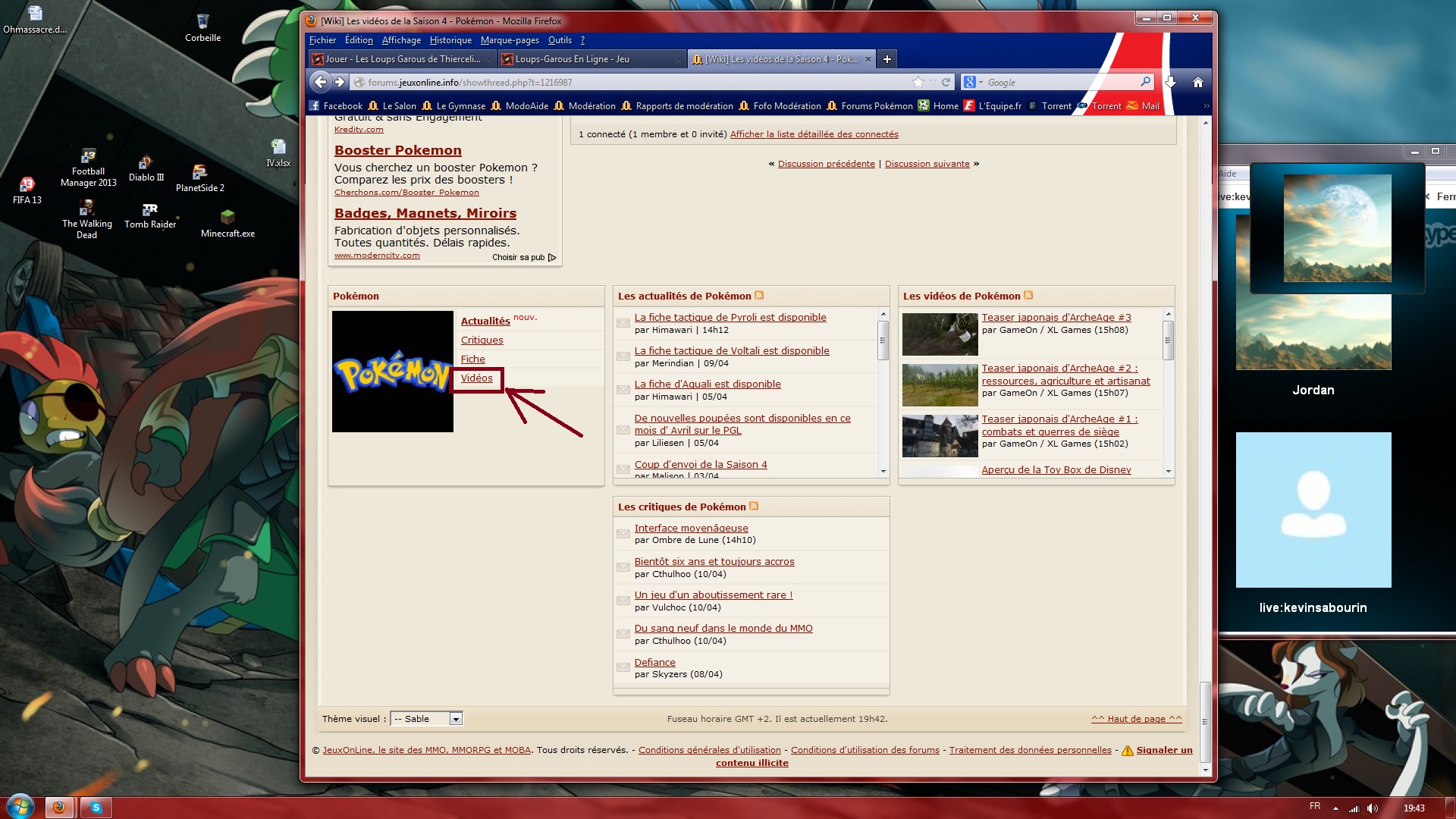The height and width of the screenshot is (819, 1456).
Task: Reload the page with refresh icon
Action: [946, 82]
